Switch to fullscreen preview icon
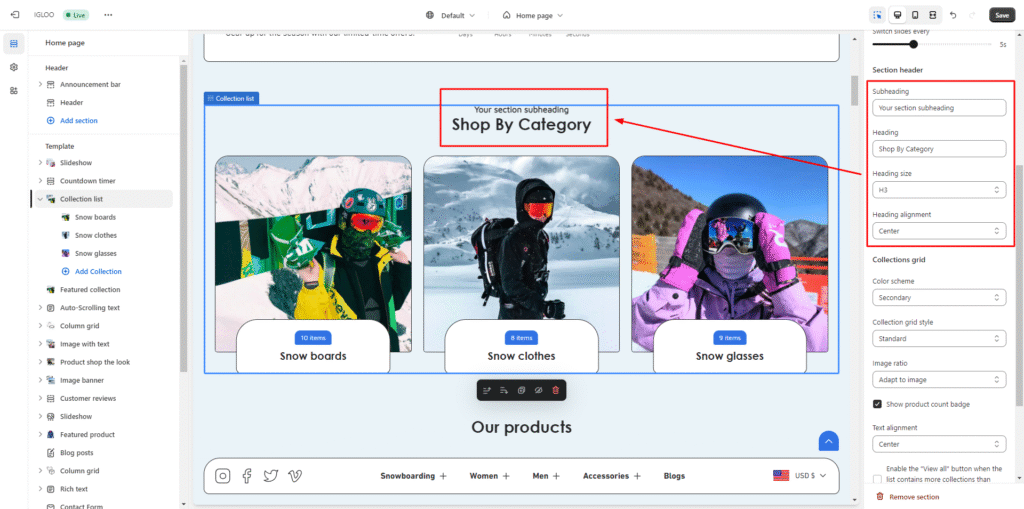1024x509 pixels. pyautogui.click(x=932, y=15)
